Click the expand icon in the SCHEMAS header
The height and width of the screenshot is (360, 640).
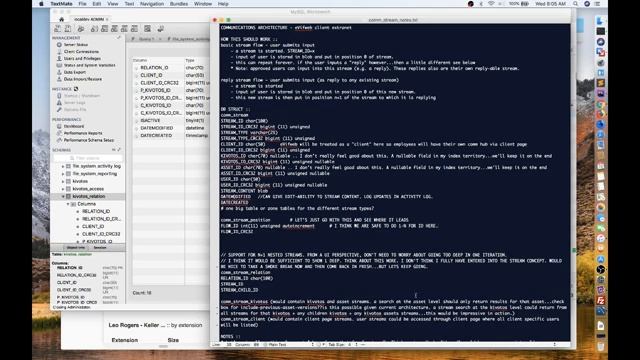(119, 150)
